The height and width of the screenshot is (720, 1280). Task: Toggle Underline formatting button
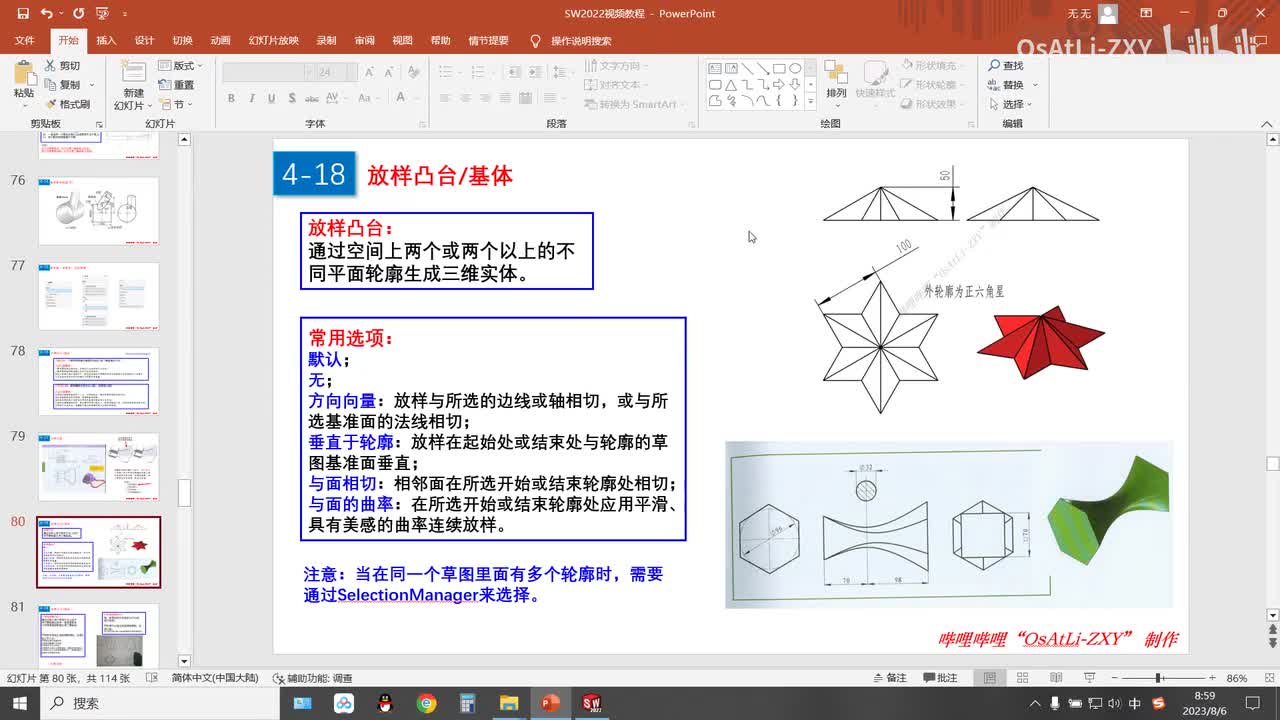pos(271,98)
